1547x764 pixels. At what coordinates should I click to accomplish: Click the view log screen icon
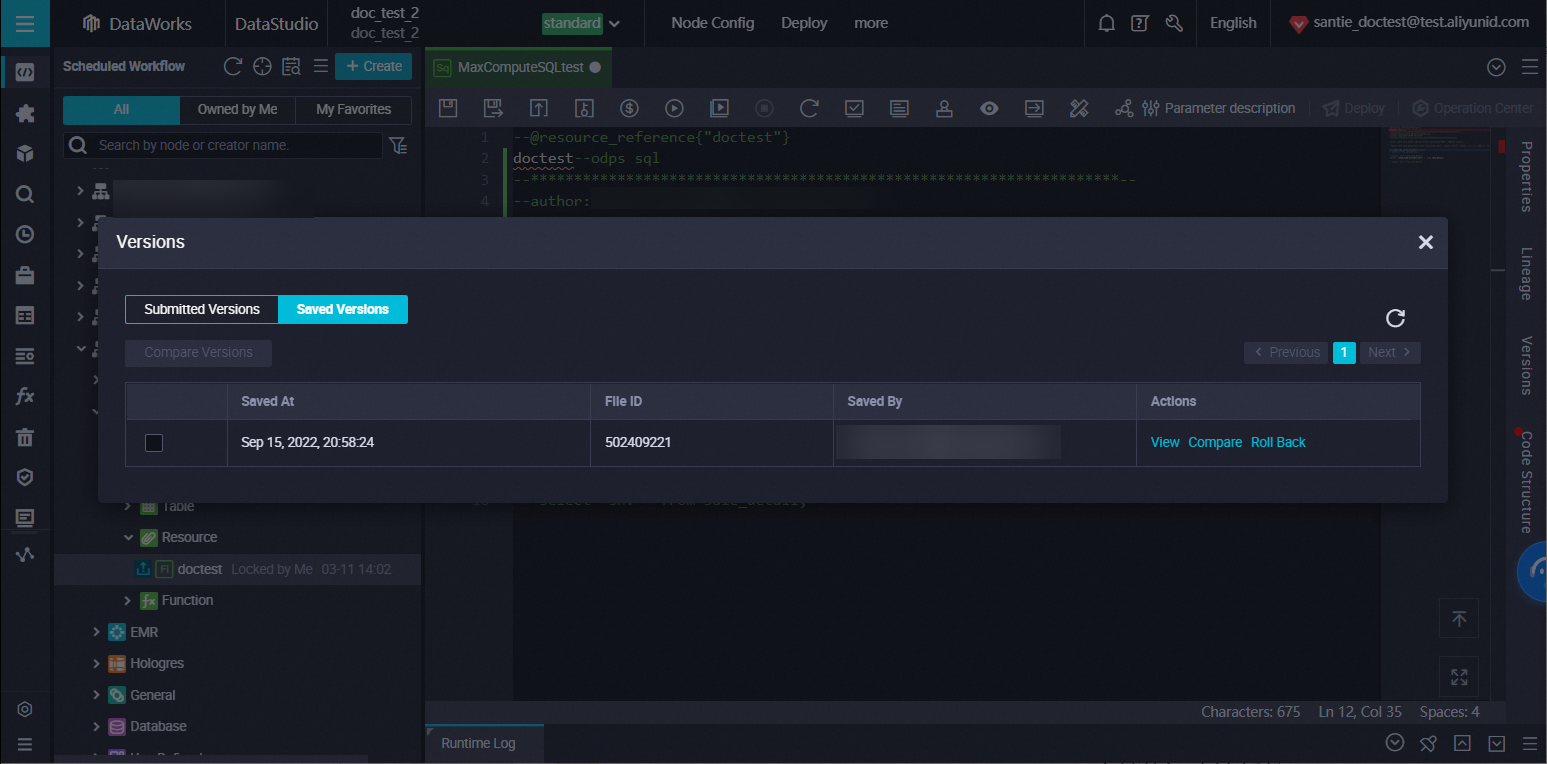coord(899,108)
